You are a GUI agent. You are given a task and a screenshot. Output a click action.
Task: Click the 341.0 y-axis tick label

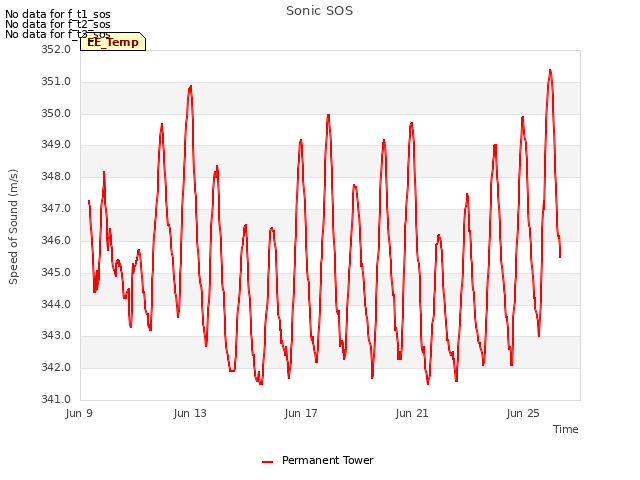[x=56, y=399]
